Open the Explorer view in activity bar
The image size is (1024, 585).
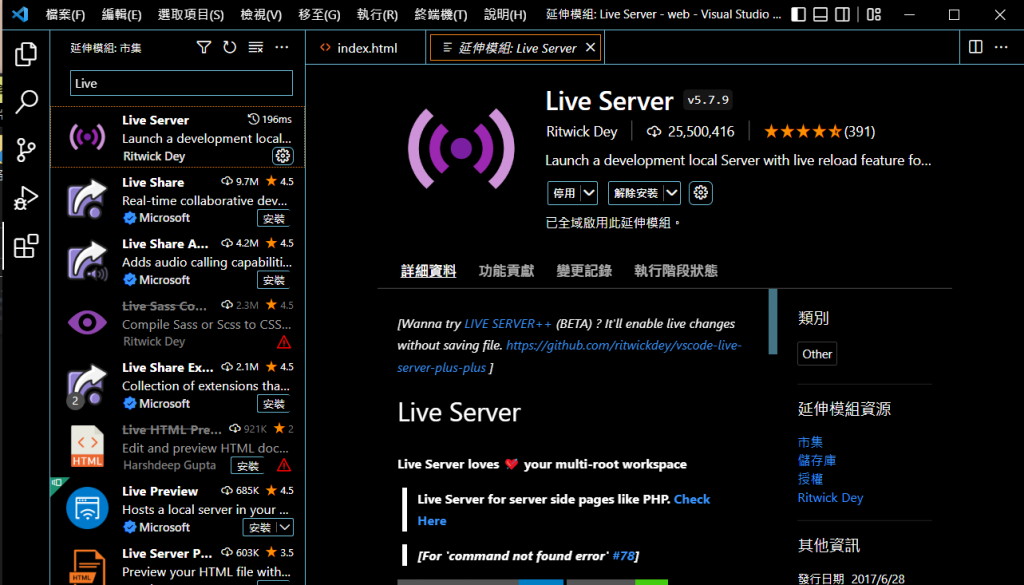(26, 54)
